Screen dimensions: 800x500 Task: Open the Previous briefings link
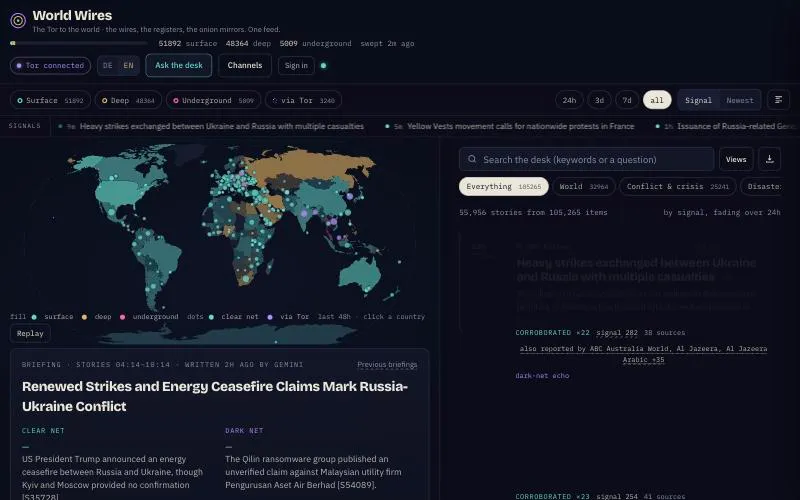(387, 364)
